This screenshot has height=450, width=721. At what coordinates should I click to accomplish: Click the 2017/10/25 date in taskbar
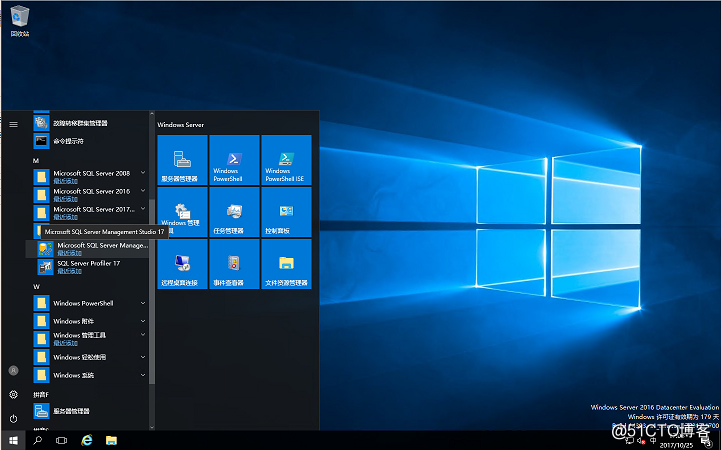coord(676,445)
